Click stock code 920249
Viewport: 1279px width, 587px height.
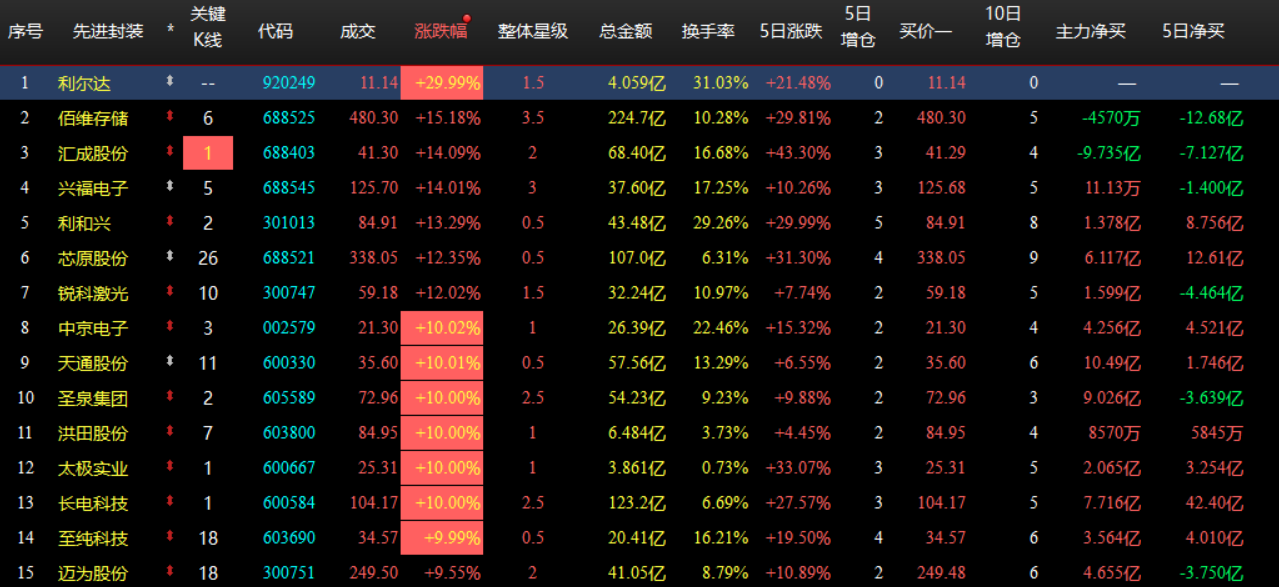pyautogui.click(x=289, y=83)
